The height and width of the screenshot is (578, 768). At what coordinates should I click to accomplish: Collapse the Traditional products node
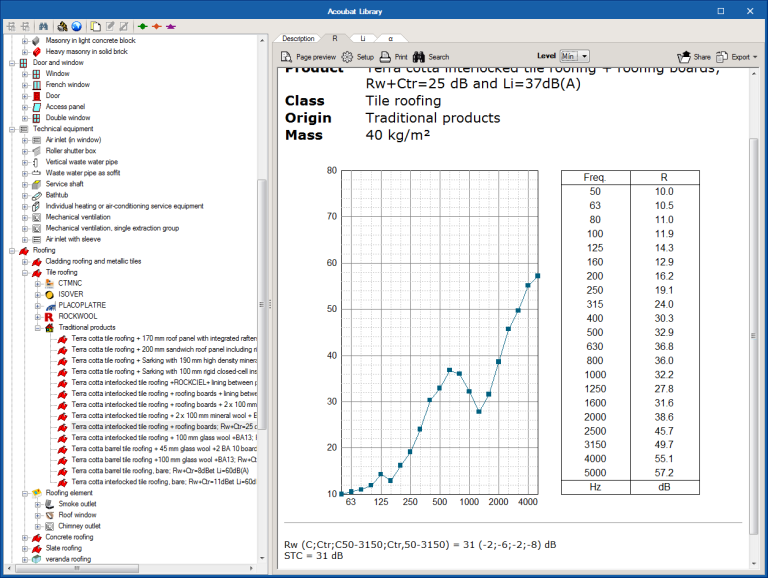(37, 327)
